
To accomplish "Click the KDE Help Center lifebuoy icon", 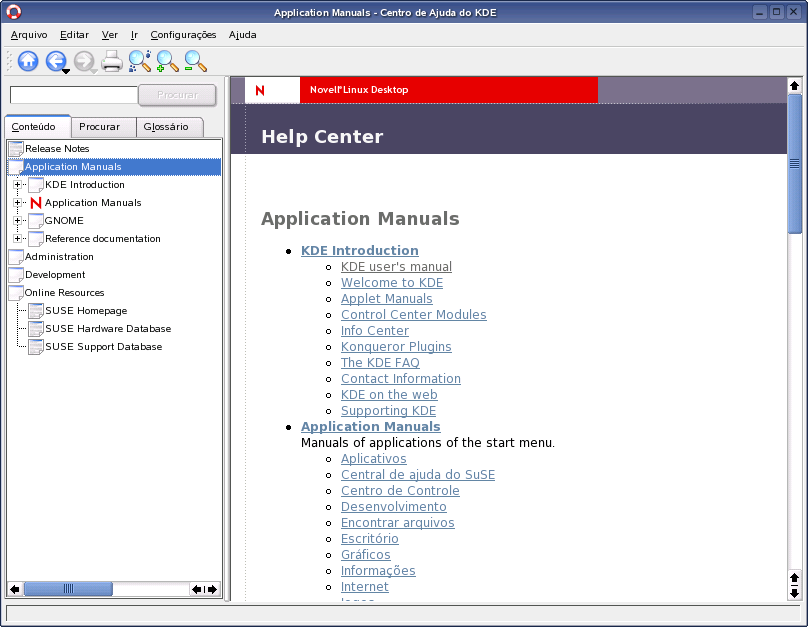I will tap(14, 12).
